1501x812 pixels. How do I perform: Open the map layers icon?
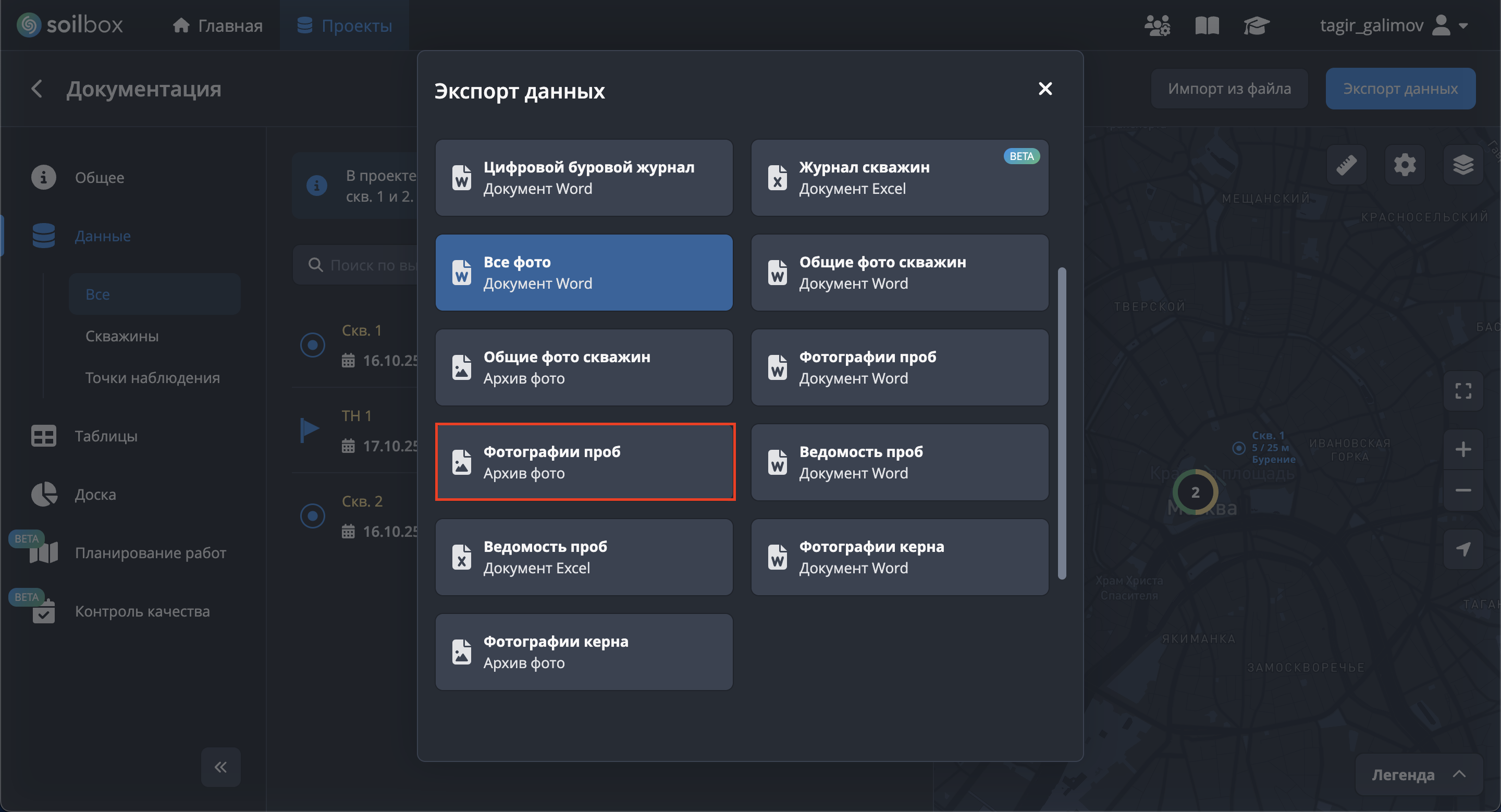1462,165
